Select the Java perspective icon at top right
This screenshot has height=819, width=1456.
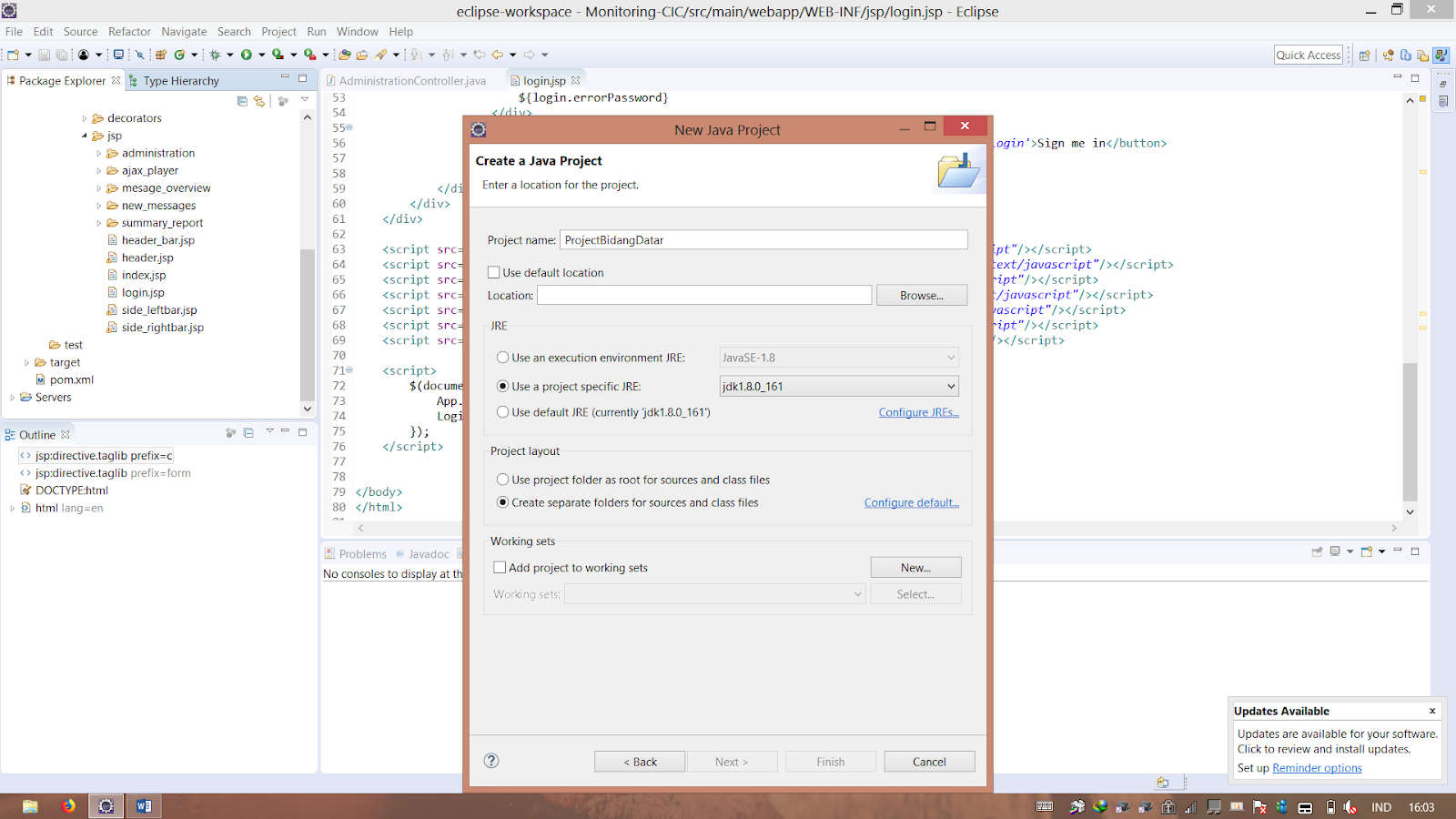coord(1441,54)
